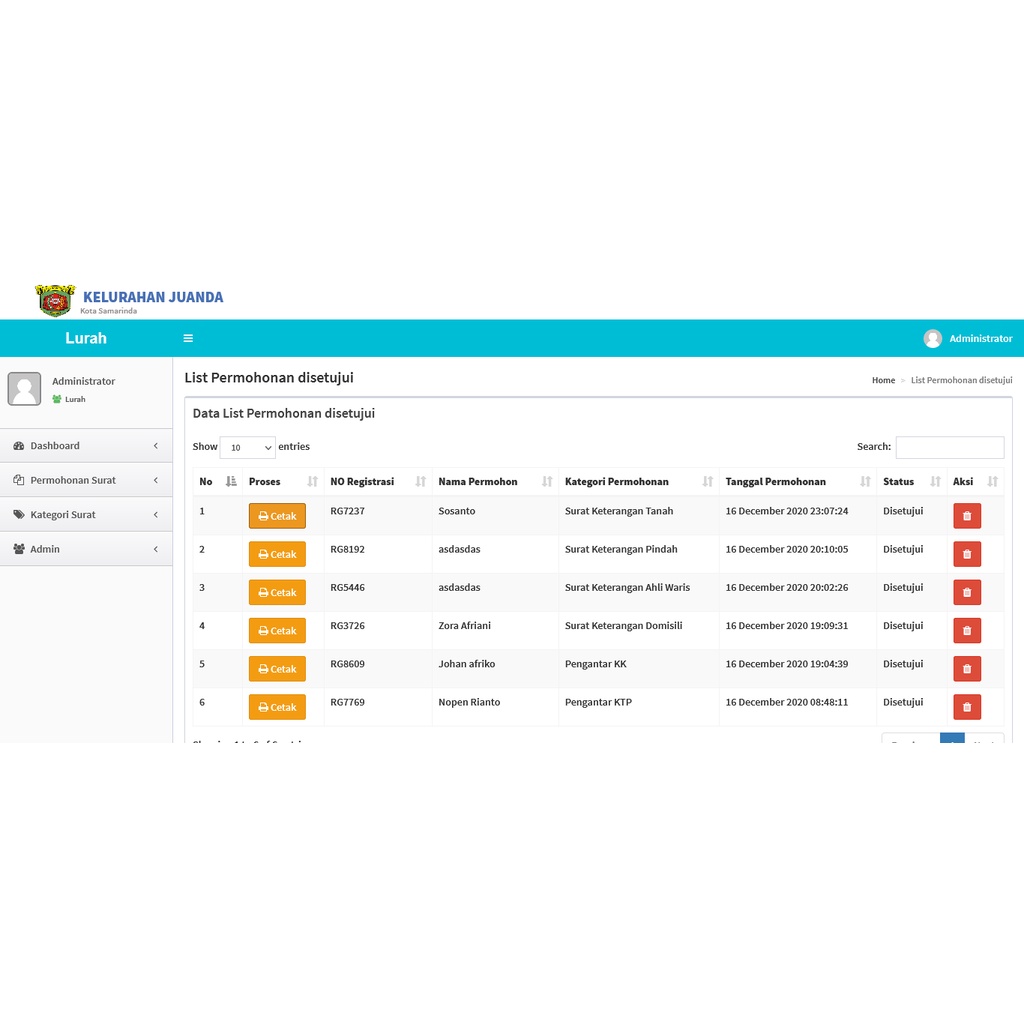Screen dimensions: 1024x1024
Task: Expand the Permohonan Surat submenu chevron
Action: (155, 480)
